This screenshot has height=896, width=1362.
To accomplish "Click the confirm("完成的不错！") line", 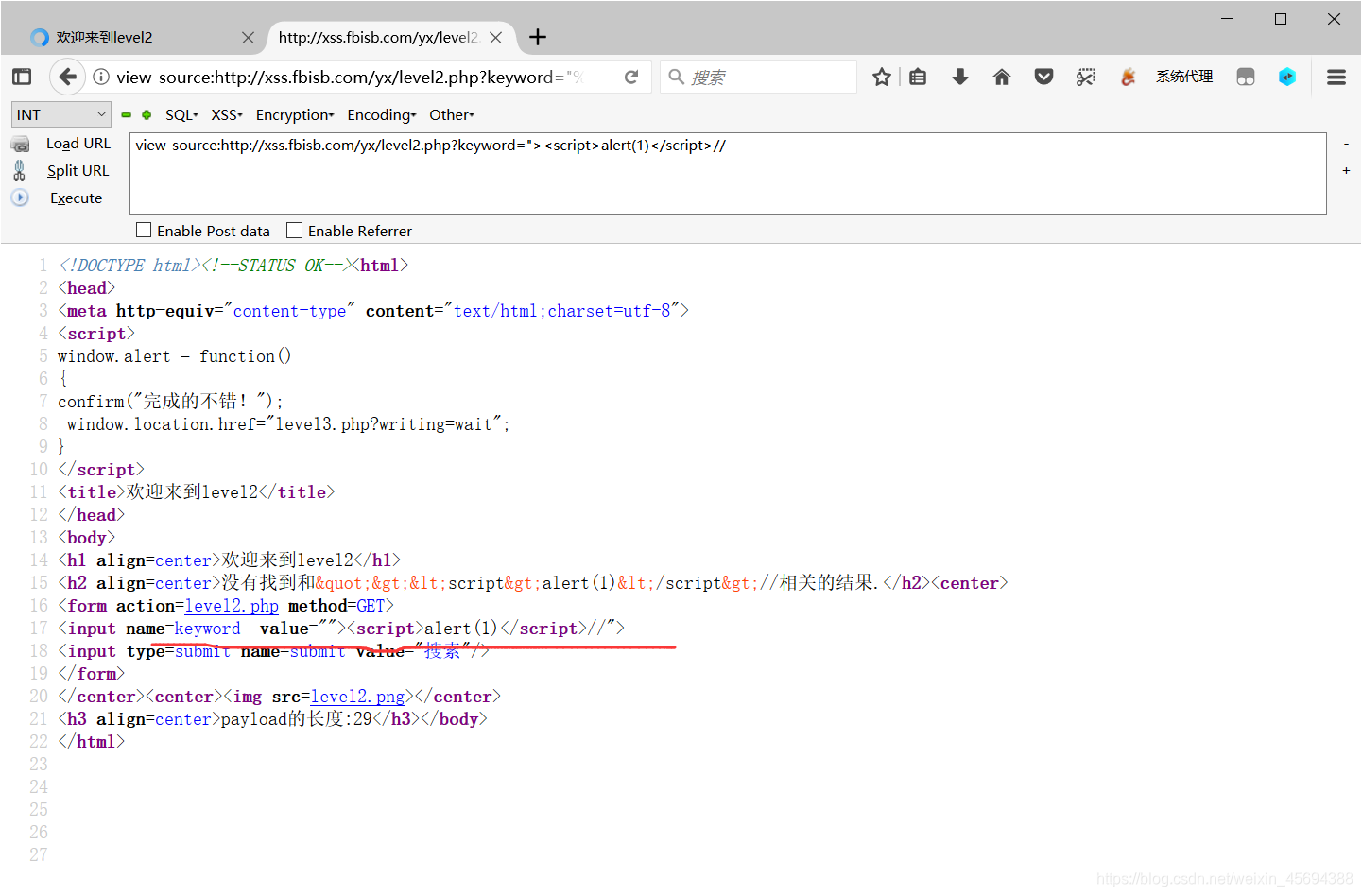I will [x=170, y=402].
